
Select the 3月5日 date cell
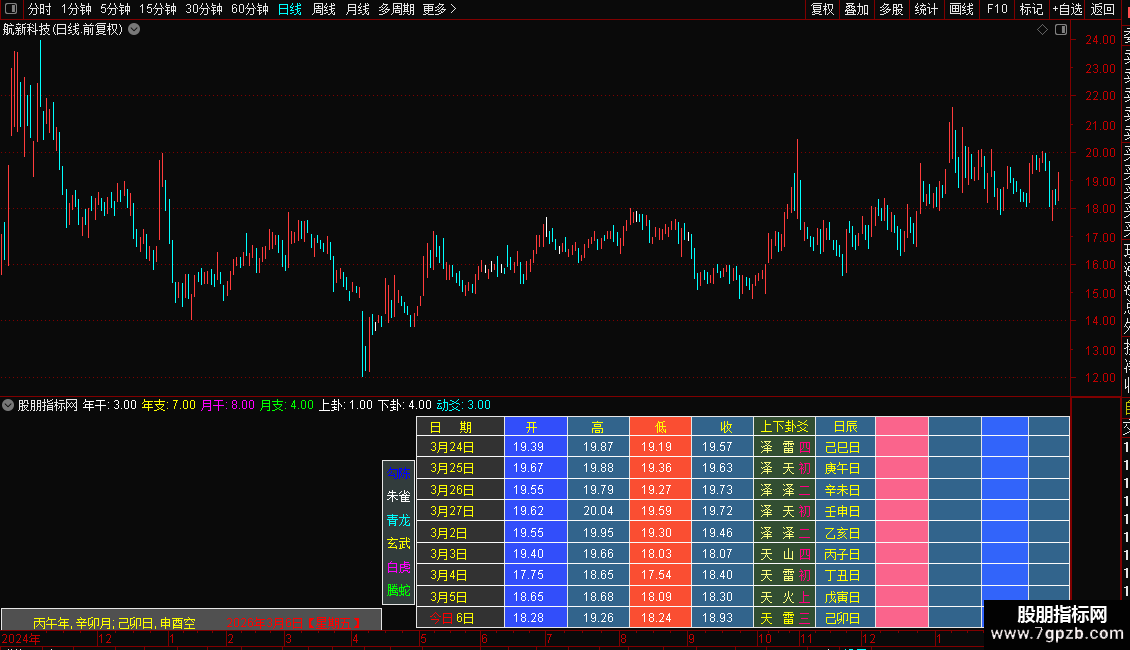(461, 597)
